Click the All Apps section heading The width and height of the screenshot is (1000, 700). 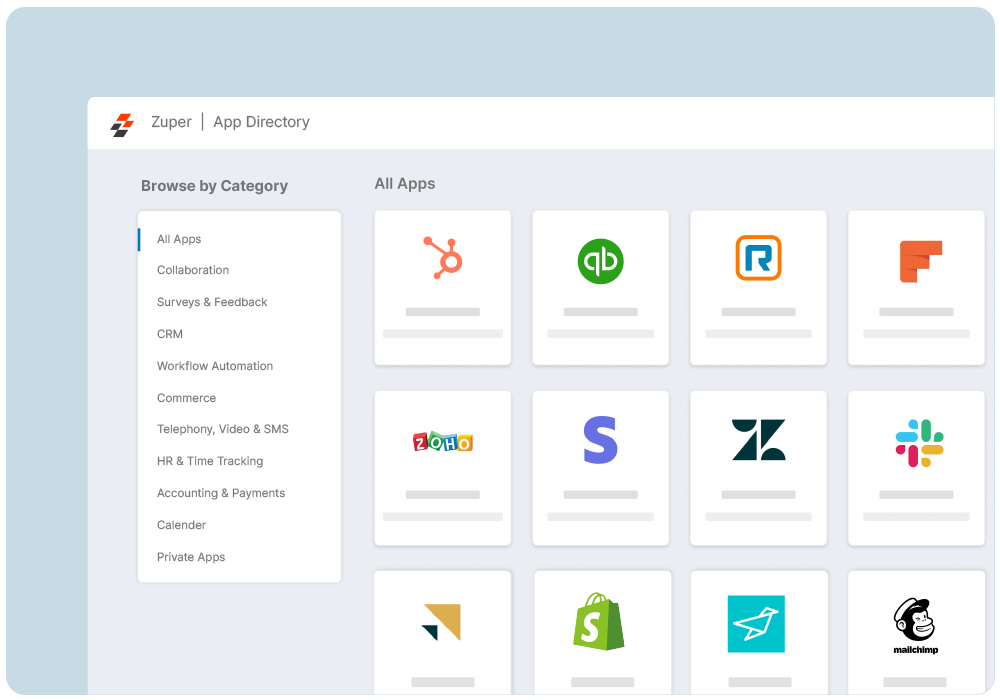pos(405,184)
